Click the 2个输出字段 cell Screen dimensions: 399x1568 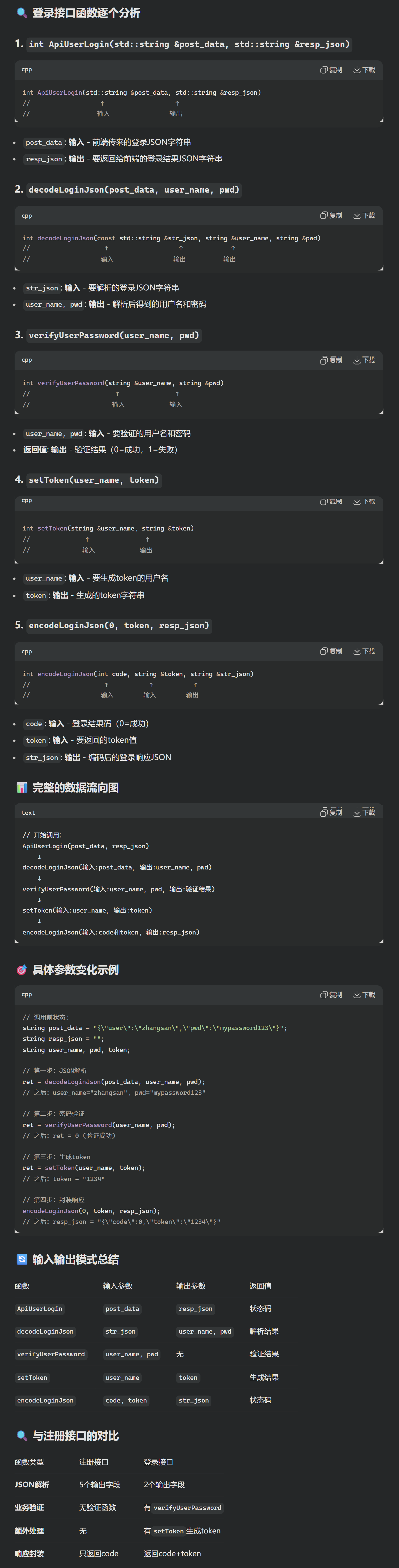164,1485
